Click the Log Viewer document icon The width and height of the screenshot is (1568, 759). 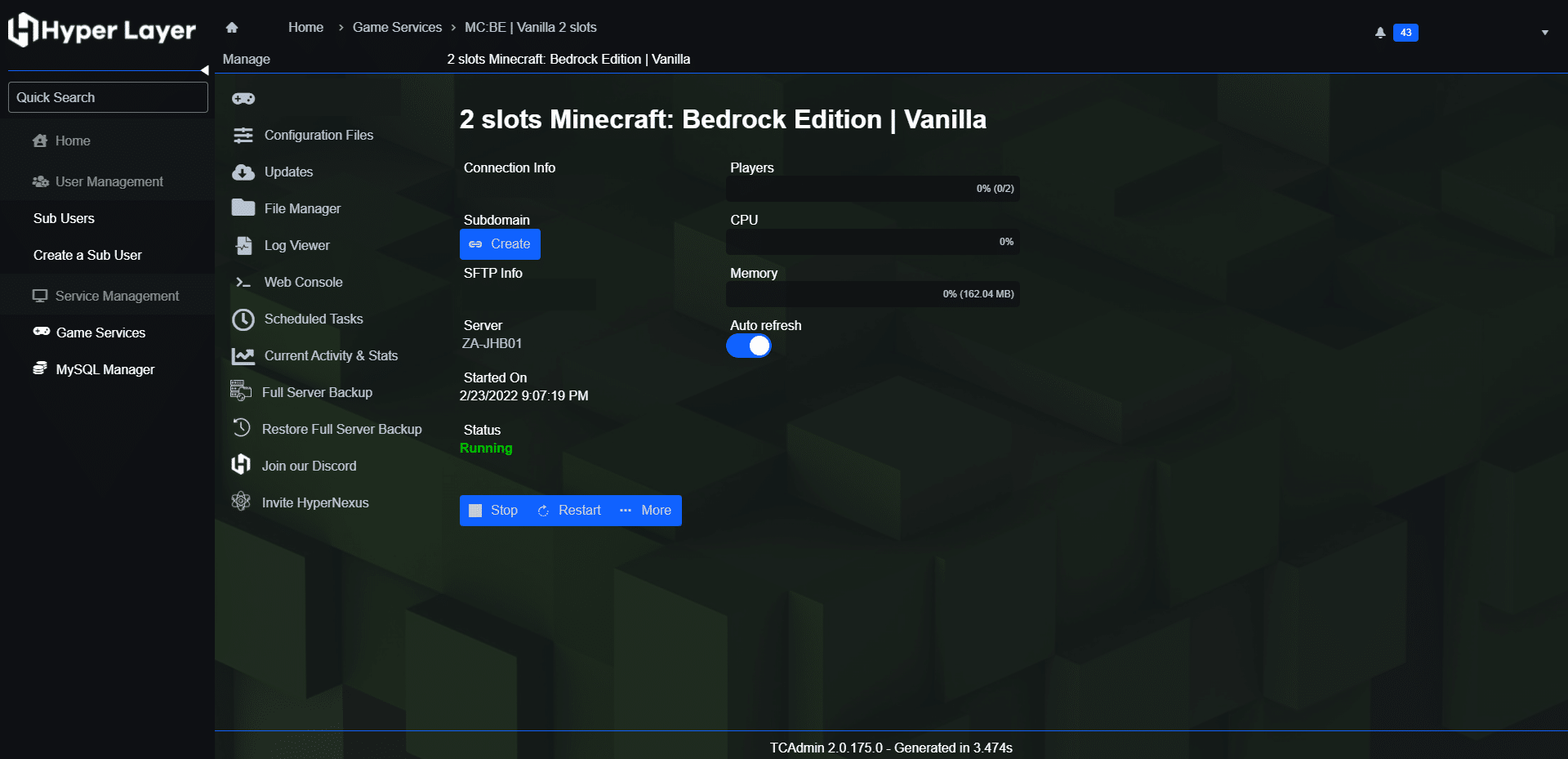(243, 245)
